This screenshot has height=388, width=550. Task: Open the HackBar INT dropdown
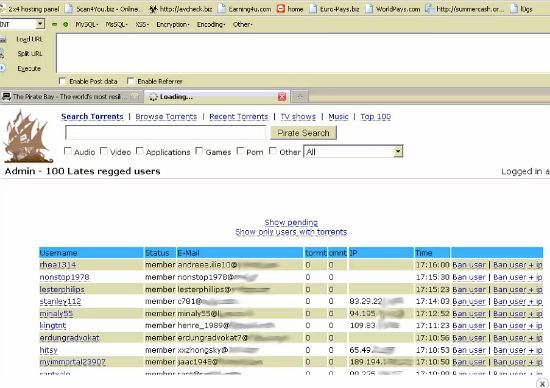point(40,24)
